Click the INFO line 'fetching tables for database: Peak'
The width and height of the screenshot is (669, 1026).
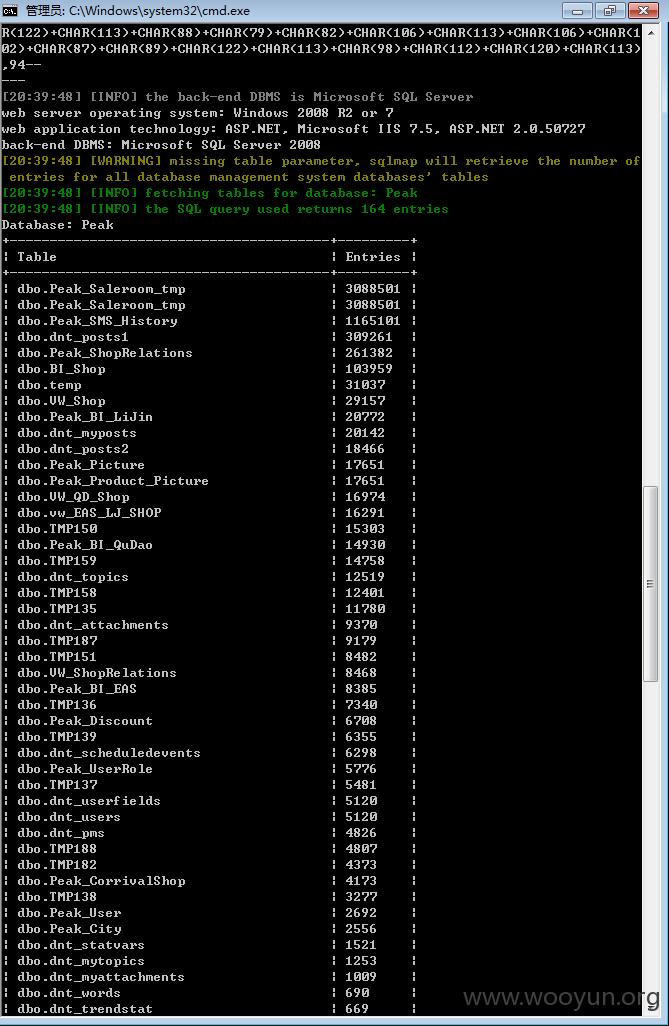tap(209, 193)
